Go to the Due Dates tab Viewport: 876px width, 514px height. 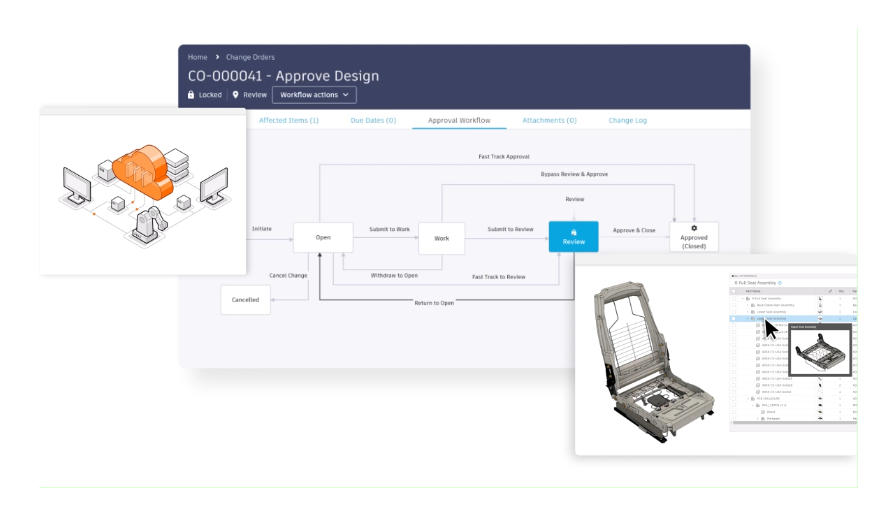click(x=373, y=120)
